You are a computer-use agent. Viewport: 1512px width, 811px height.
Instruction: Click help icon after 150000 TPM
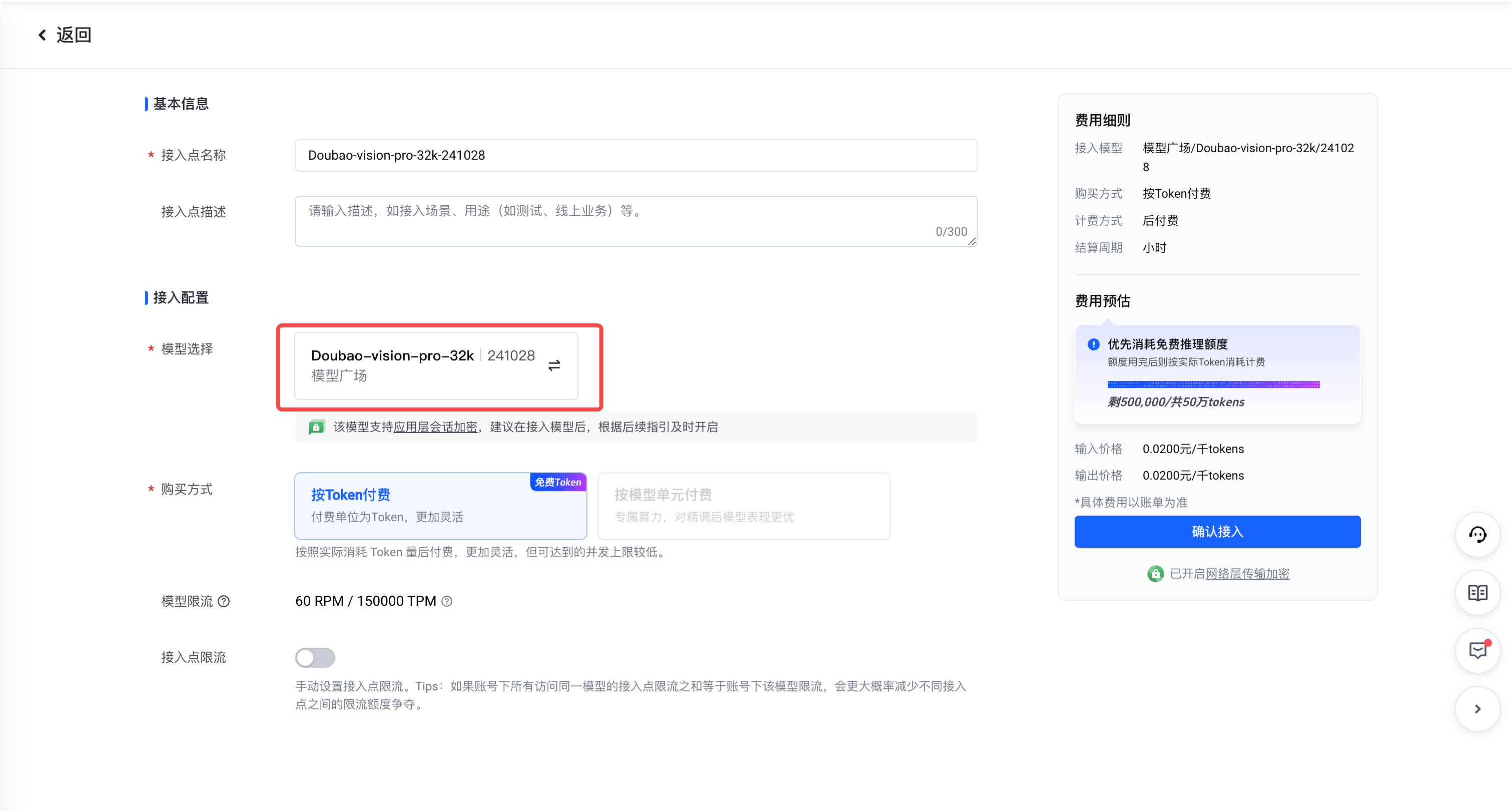447,601
